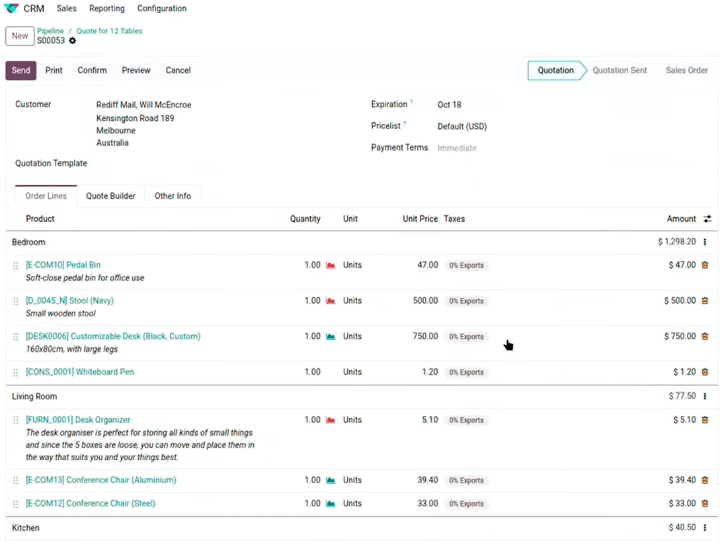Grab the Customizable Desk row drag handle
Image resolution: width=720 pixels, height=542 pixels.
click(16, 337)
